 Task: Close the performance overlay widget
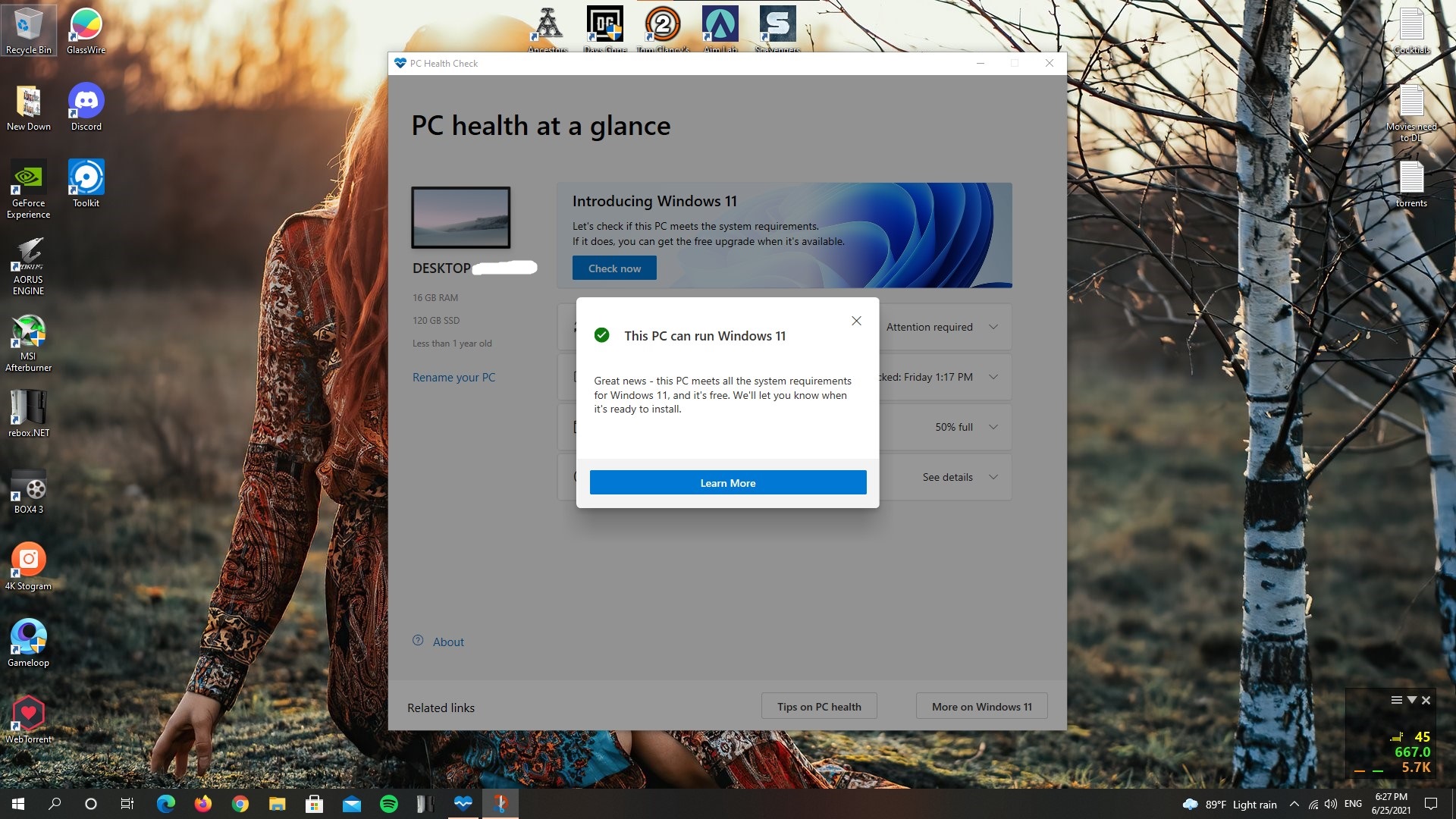tap(1426, 700)
